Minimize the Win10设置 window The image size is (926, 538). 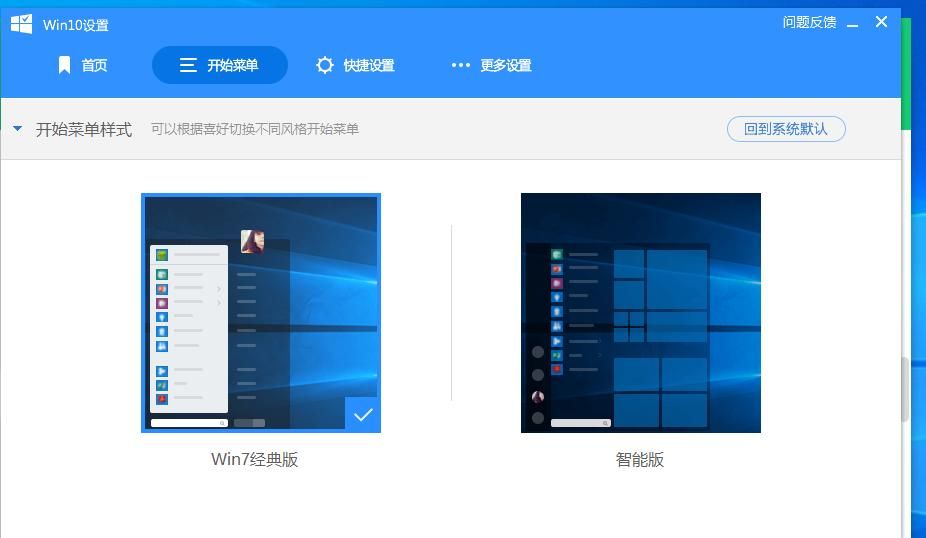(852, 24)
